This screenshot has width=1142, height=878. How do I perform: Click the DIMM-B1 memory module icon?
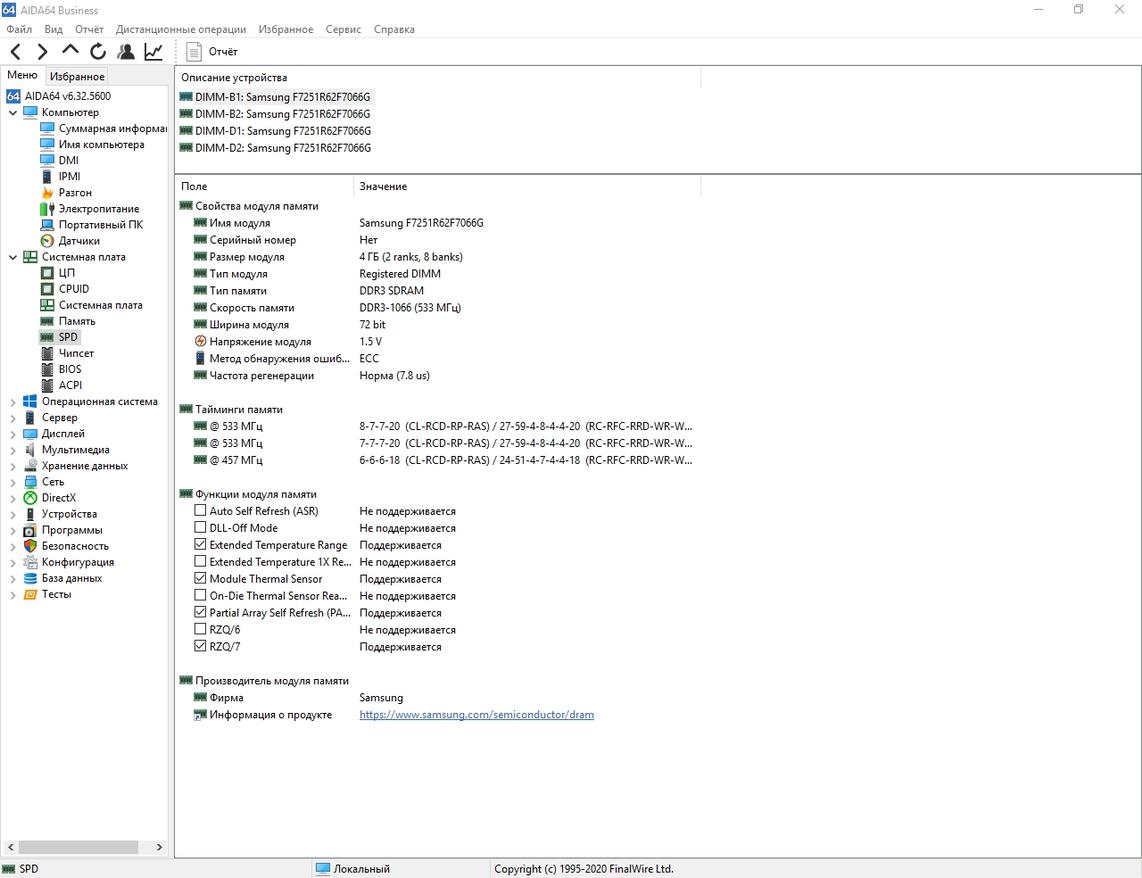click(186, 97)
